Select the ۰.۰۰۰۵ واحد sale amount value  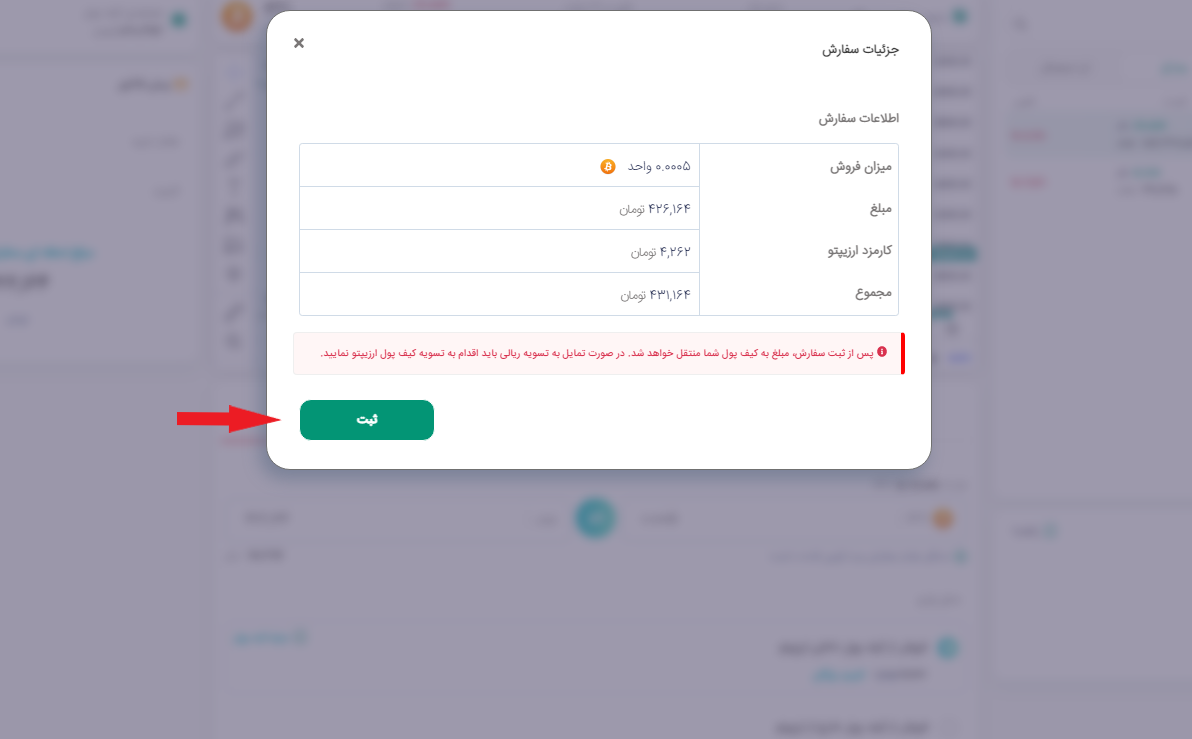[x=658, y=167]
